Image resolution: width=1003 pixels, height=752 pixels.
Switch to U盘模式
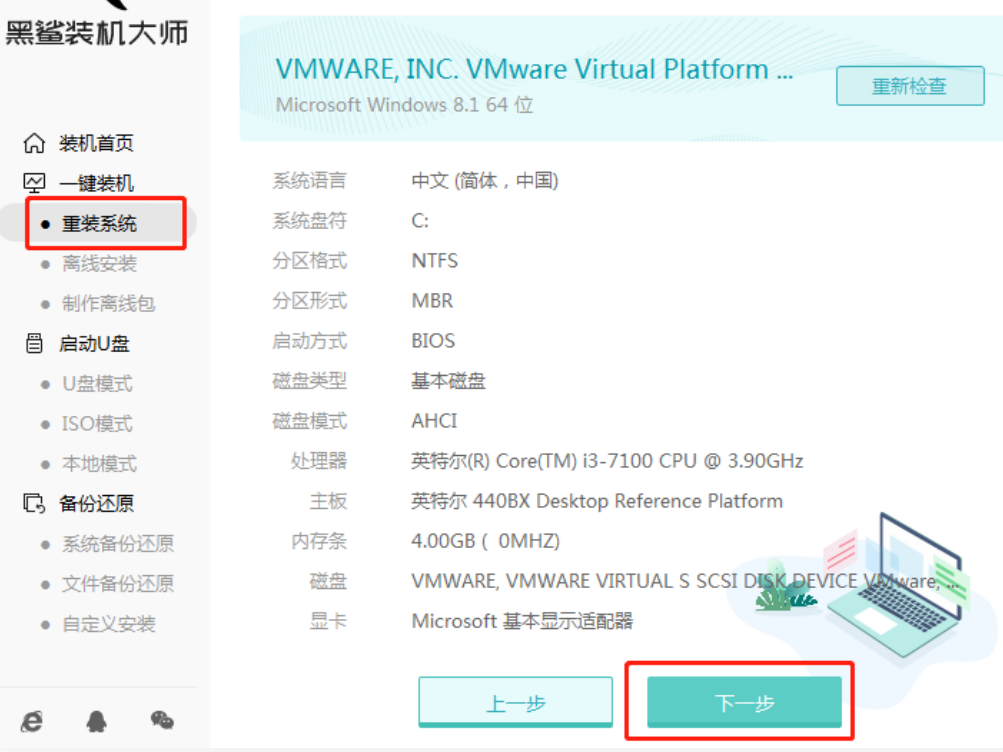pos(97,384)
